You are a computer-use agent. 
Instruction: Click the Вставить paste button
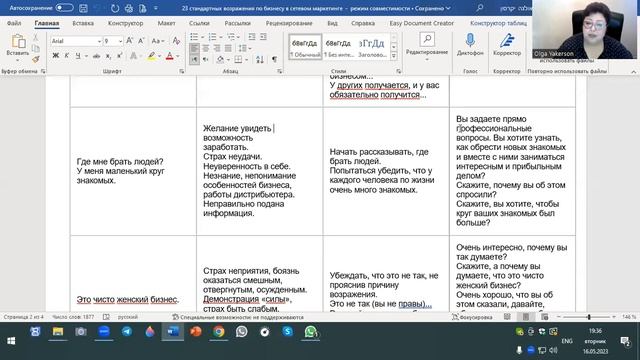(x=18, y=47)
